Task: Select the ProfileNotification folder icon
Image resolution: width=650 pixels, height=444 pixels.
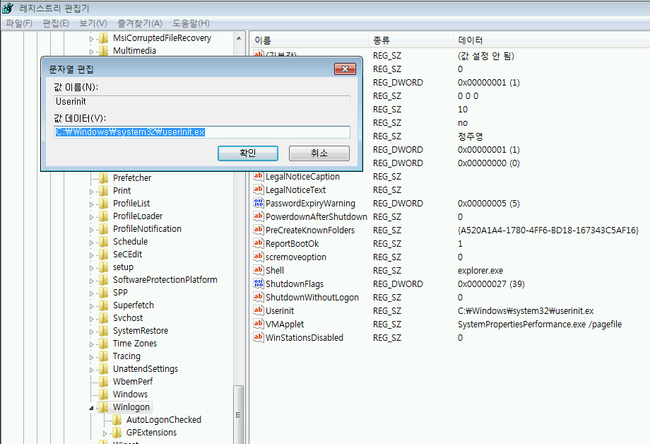Action: [104, 229]
